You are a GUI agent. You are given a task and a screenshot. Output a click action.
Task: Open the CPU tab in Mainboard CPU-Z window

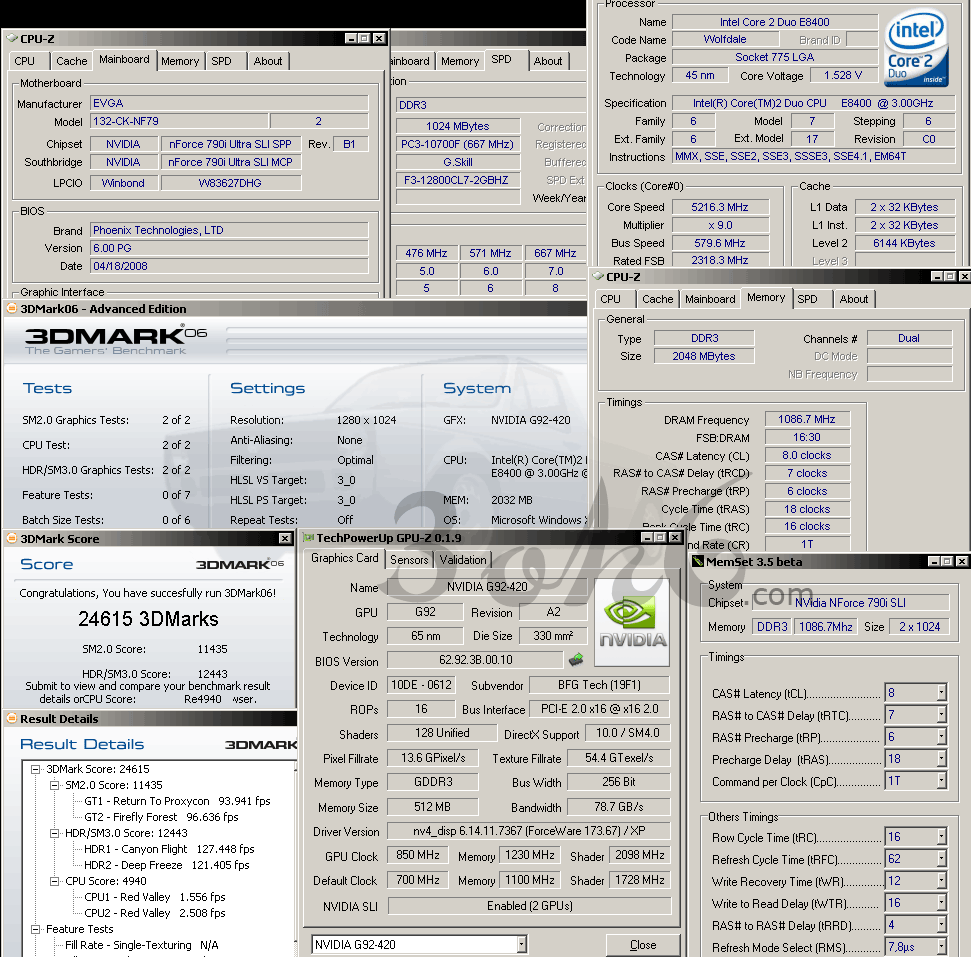[x=25, y=61]
